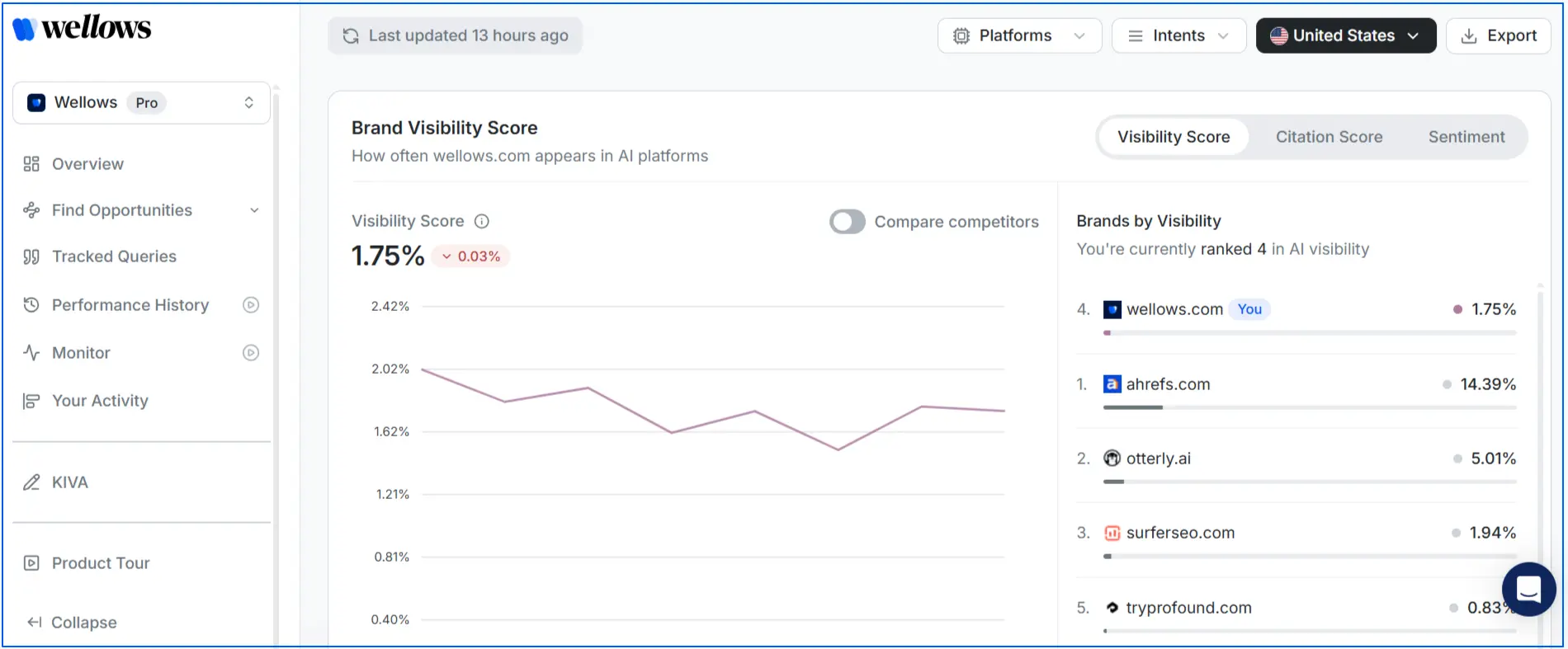Click the Platforms chip icon
Image resolution: width=1568 pixels, height=649 pixels.
coord(961,35)
